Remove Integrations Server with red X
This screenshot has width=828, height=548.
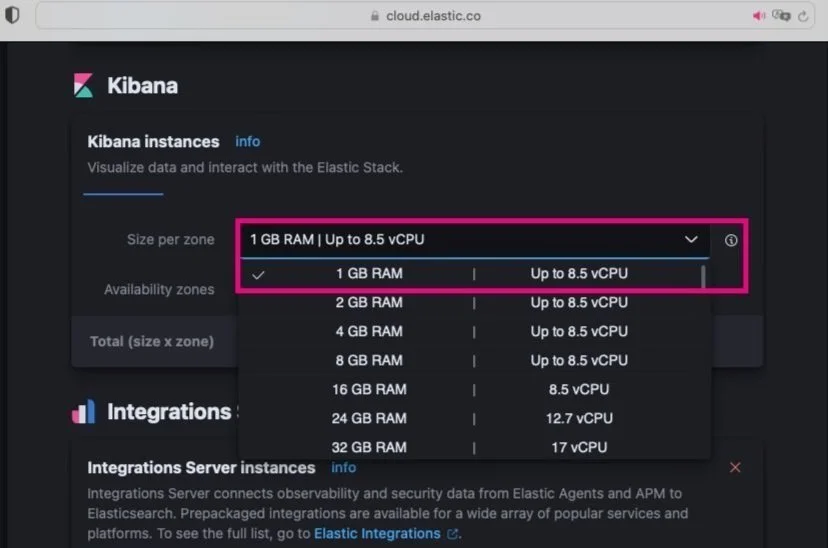(x=735, y=468)
